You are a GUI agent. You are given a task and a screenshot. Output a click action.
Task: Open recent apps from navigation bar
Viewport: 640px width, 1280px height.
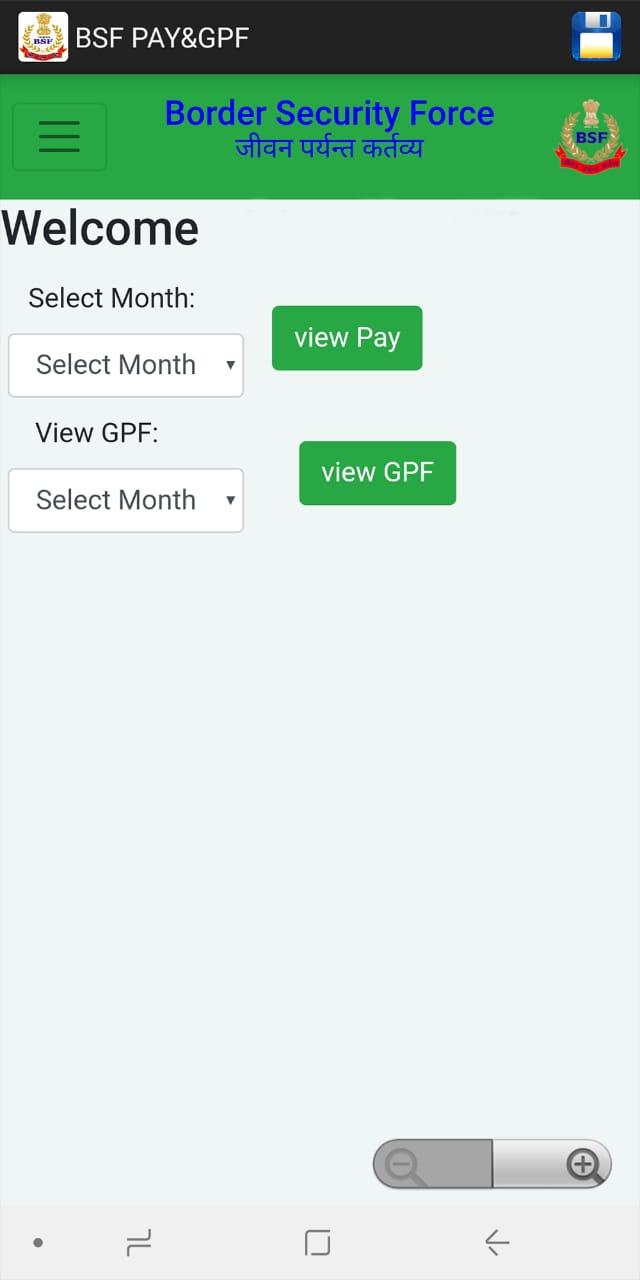(139, 1243)
